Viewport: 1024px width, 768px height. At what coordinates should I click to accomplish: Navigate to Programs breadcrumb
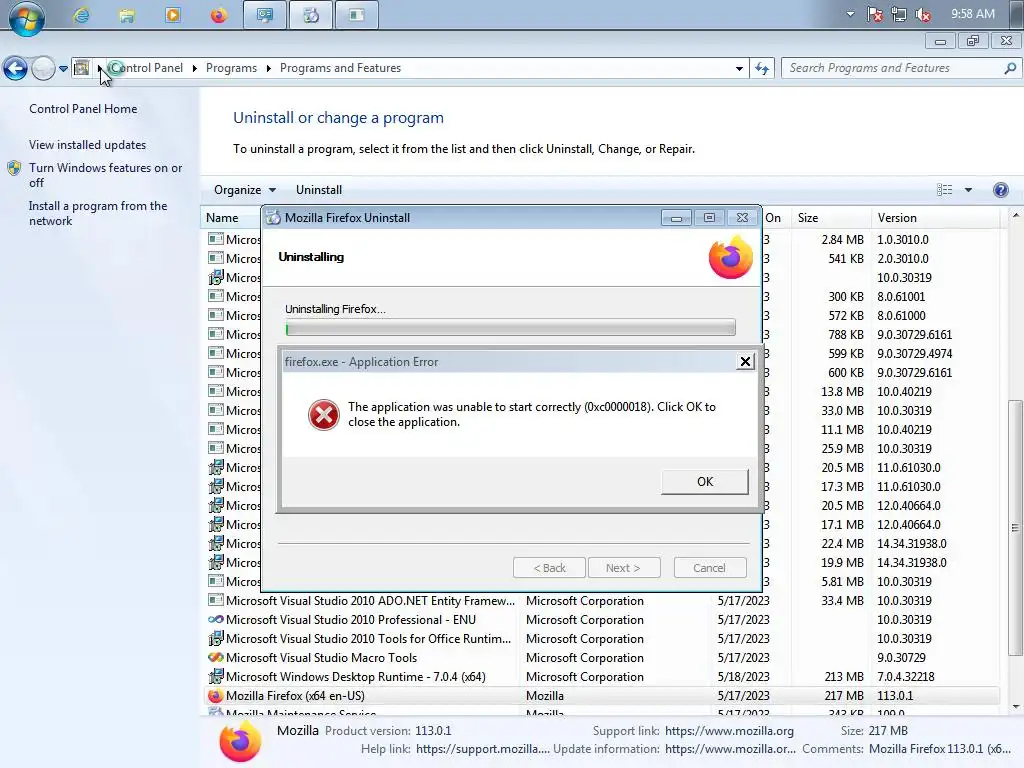(x=231, y=68)
